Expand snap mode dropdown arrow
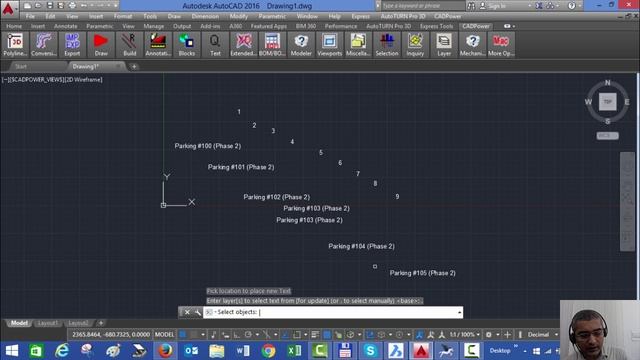 pos(203,335)
